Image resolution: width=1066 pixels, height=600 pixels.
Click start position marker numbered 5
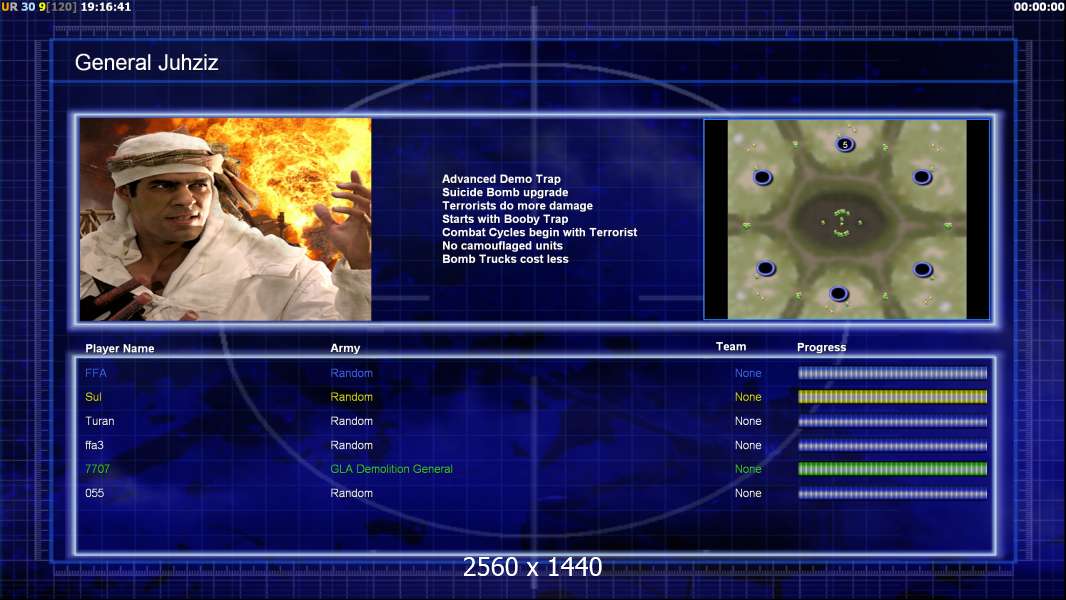(x=845, y=145)
